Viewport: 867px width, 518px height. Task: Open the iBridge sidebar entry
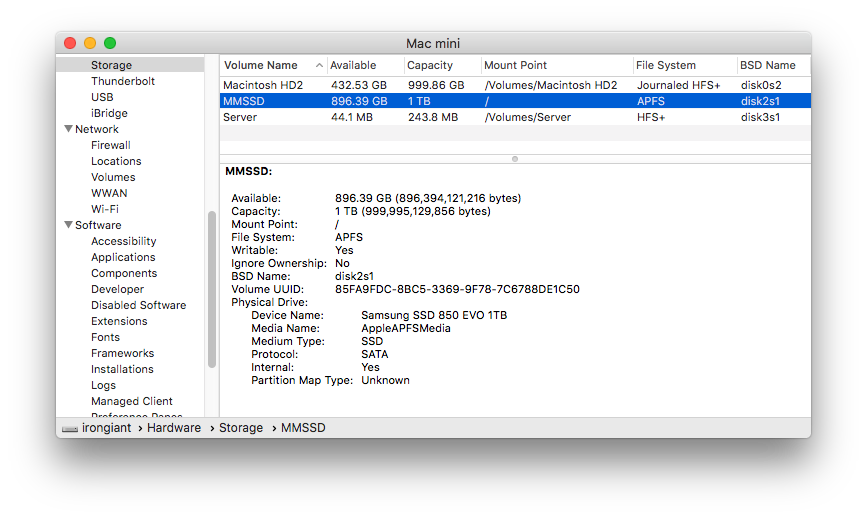click(x=109, y=113)
